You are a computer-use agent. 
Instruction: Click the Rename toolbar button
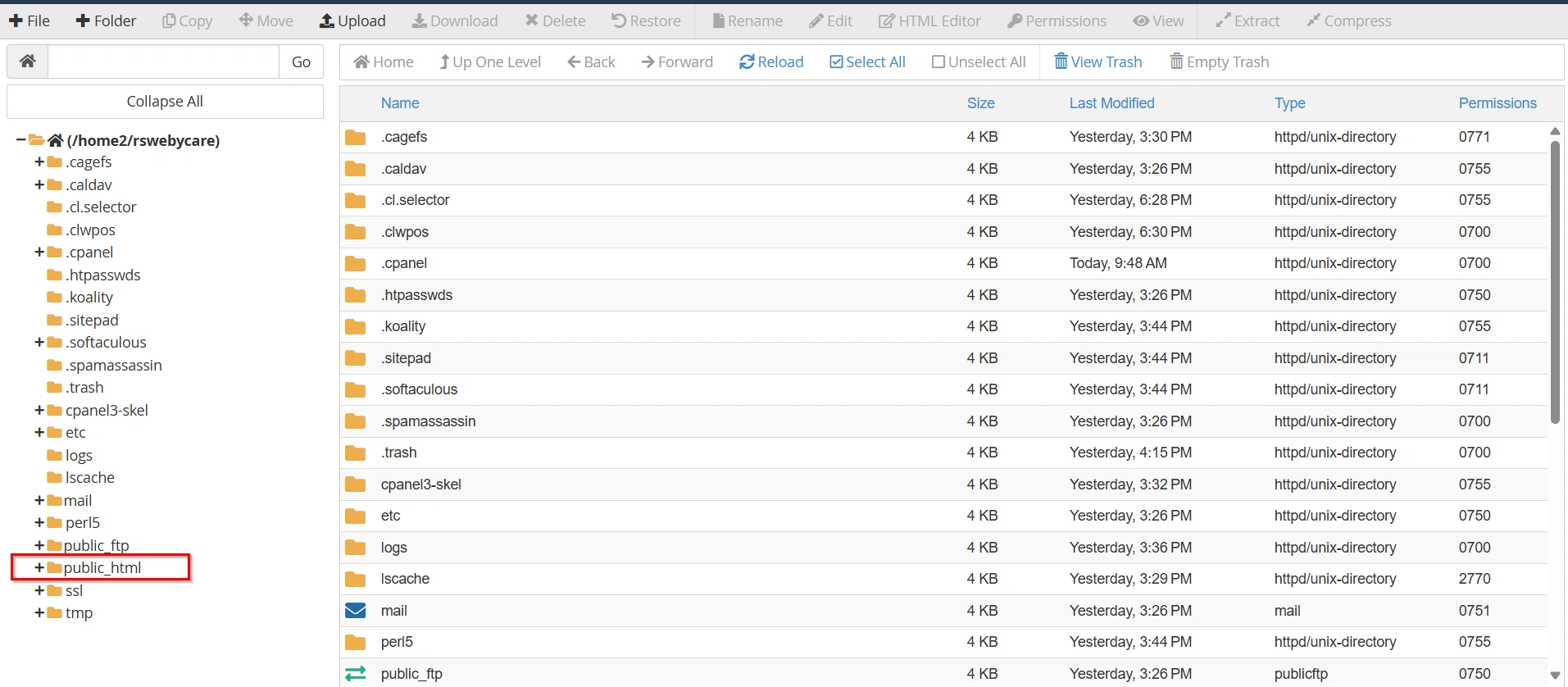747,20
